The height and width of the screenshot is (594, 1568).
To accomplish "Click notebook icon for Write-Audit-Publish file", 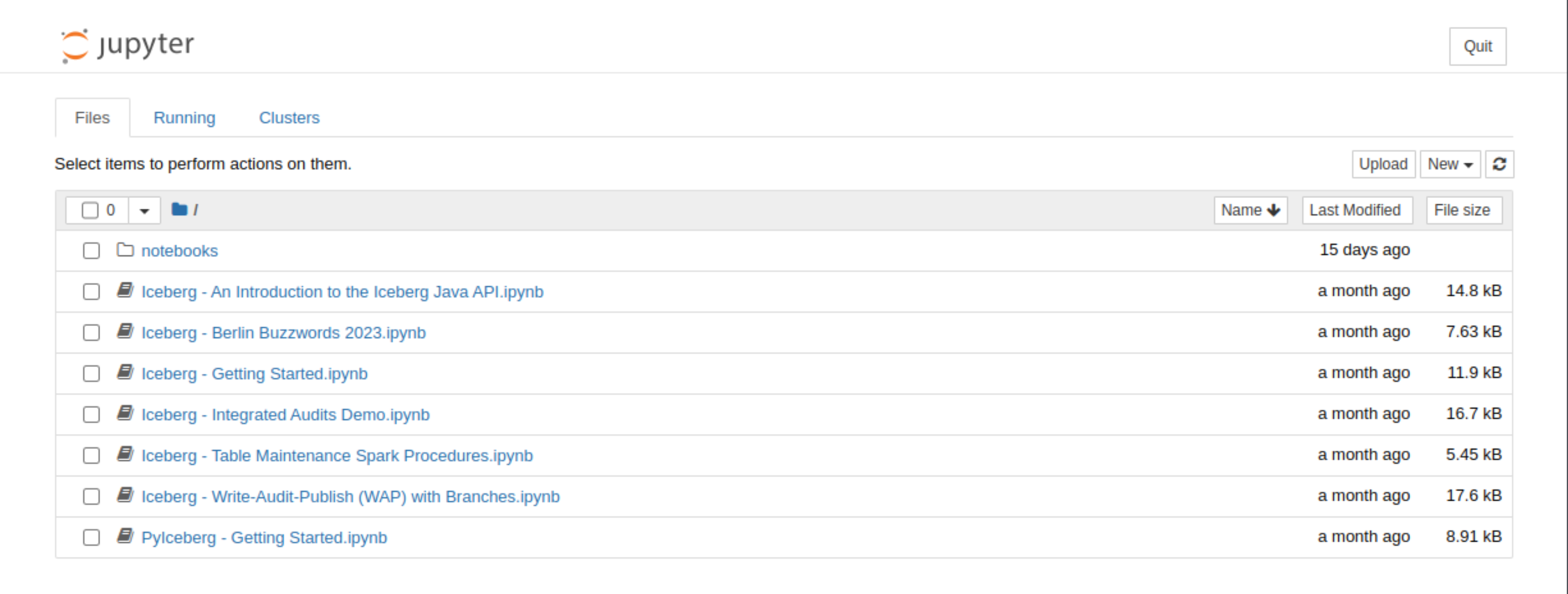I will 125,496.
